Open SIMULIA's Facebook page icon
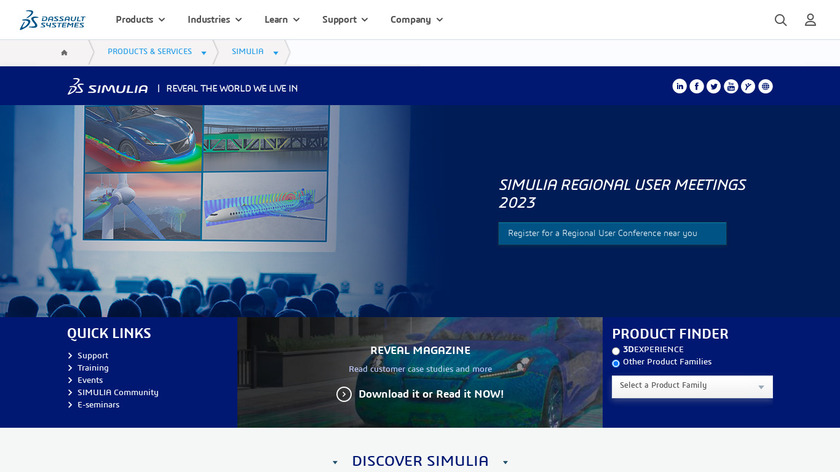The width and height of the screenshot is (840, 472). pyautogui.click(x=696, y=86)
